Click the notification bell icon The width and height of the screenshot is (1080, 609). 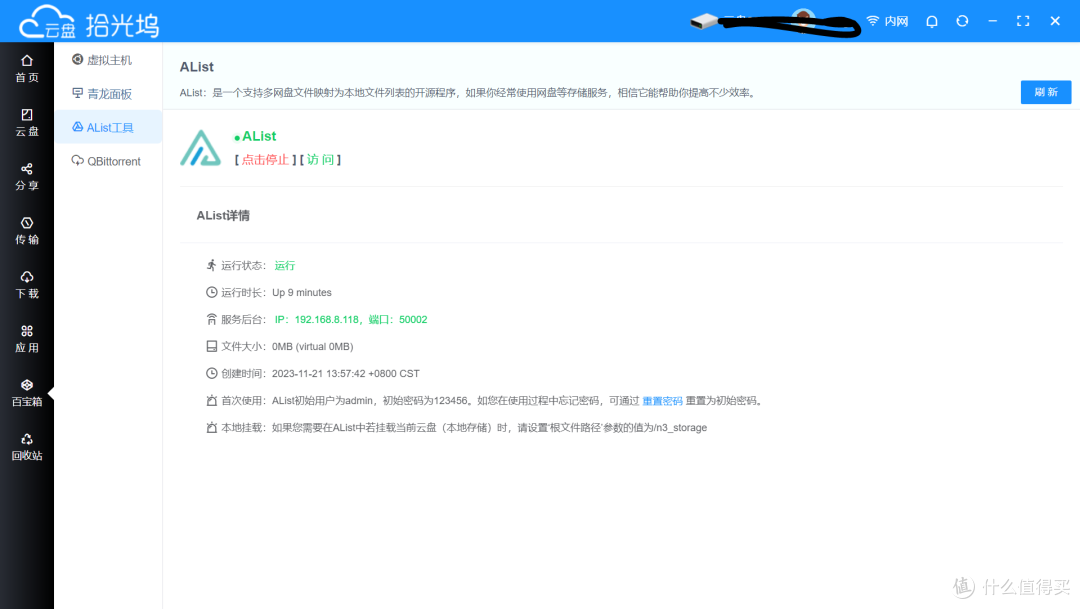tap(932, 21)
